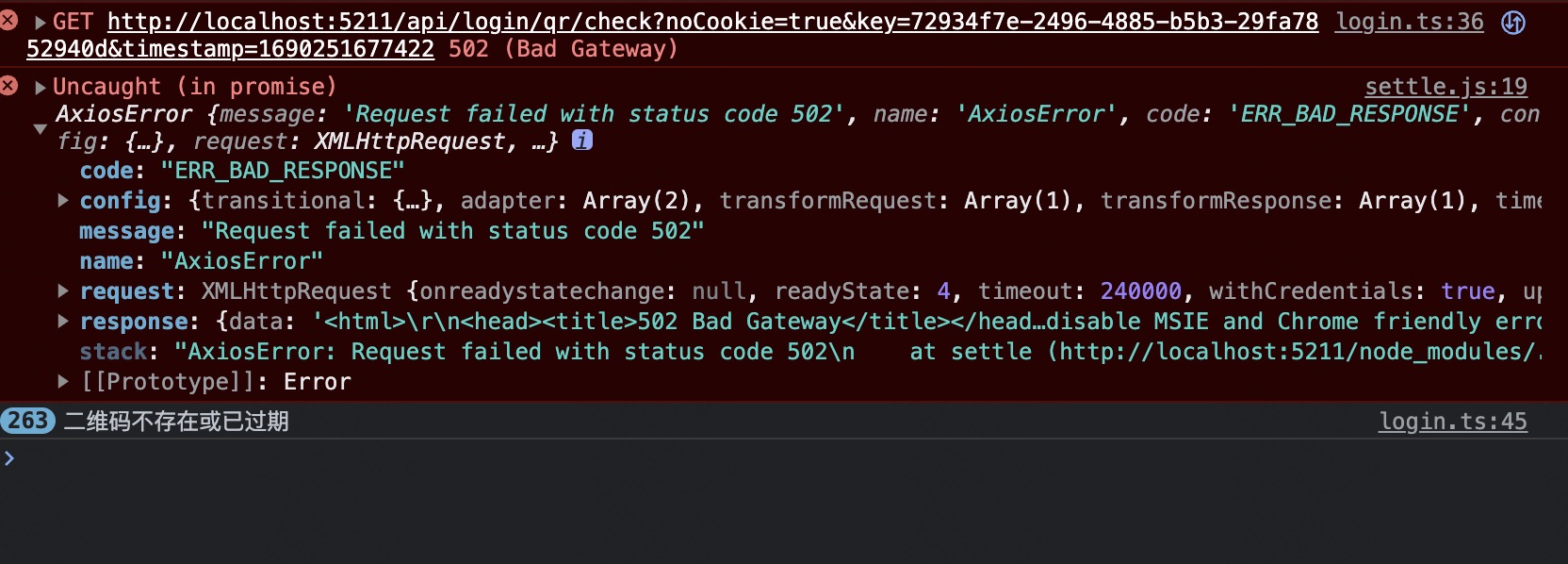Expand the request XMLHttpRequest property
This screenshot has height=564, width=1568.
click(63, 291)
